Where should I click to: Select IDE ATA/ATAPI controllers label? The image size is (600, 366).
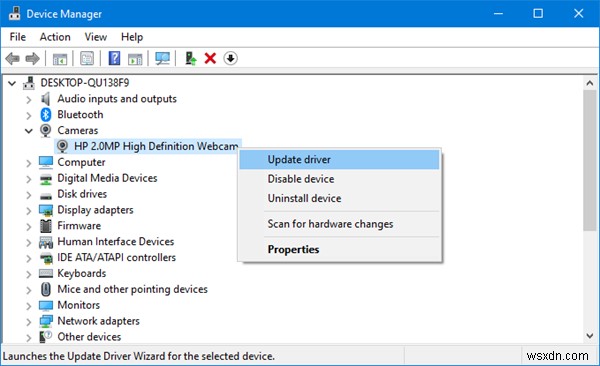(x=117, y=258)
